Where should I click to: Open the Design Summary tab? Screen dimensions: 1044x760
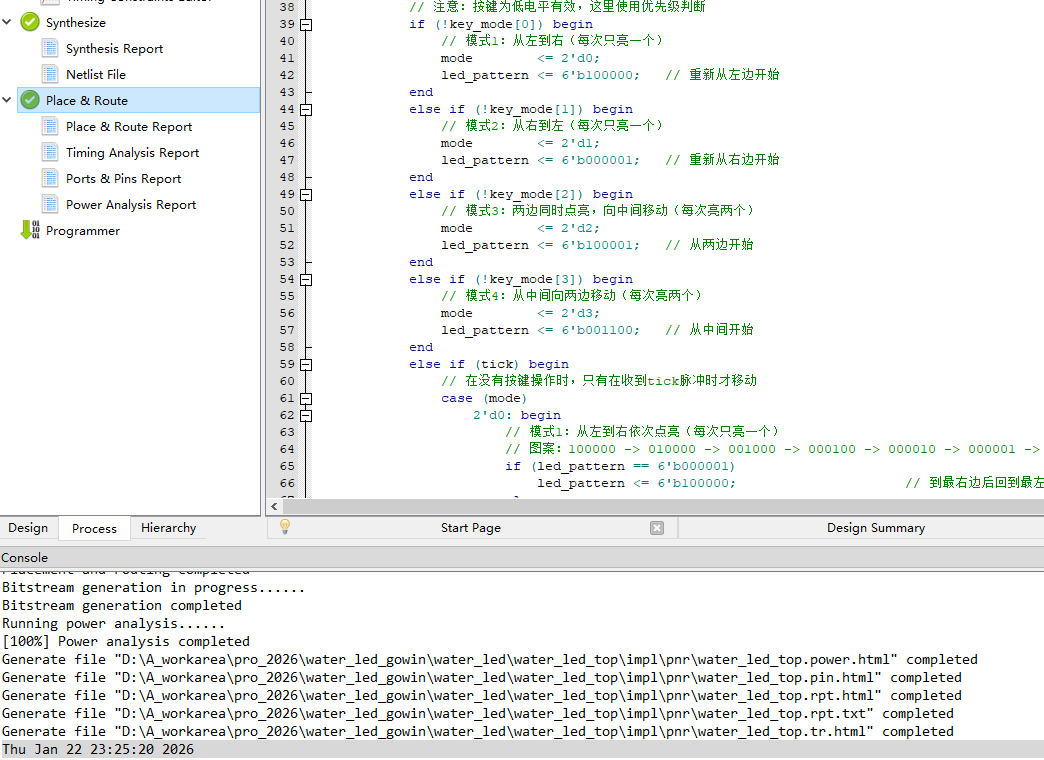876,528
